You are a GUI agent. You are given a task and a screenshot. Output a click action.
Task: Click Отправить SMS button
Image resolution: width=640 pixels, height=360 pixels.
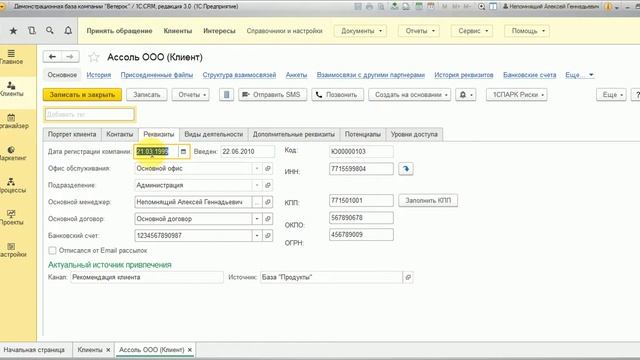tap(272, 95)
